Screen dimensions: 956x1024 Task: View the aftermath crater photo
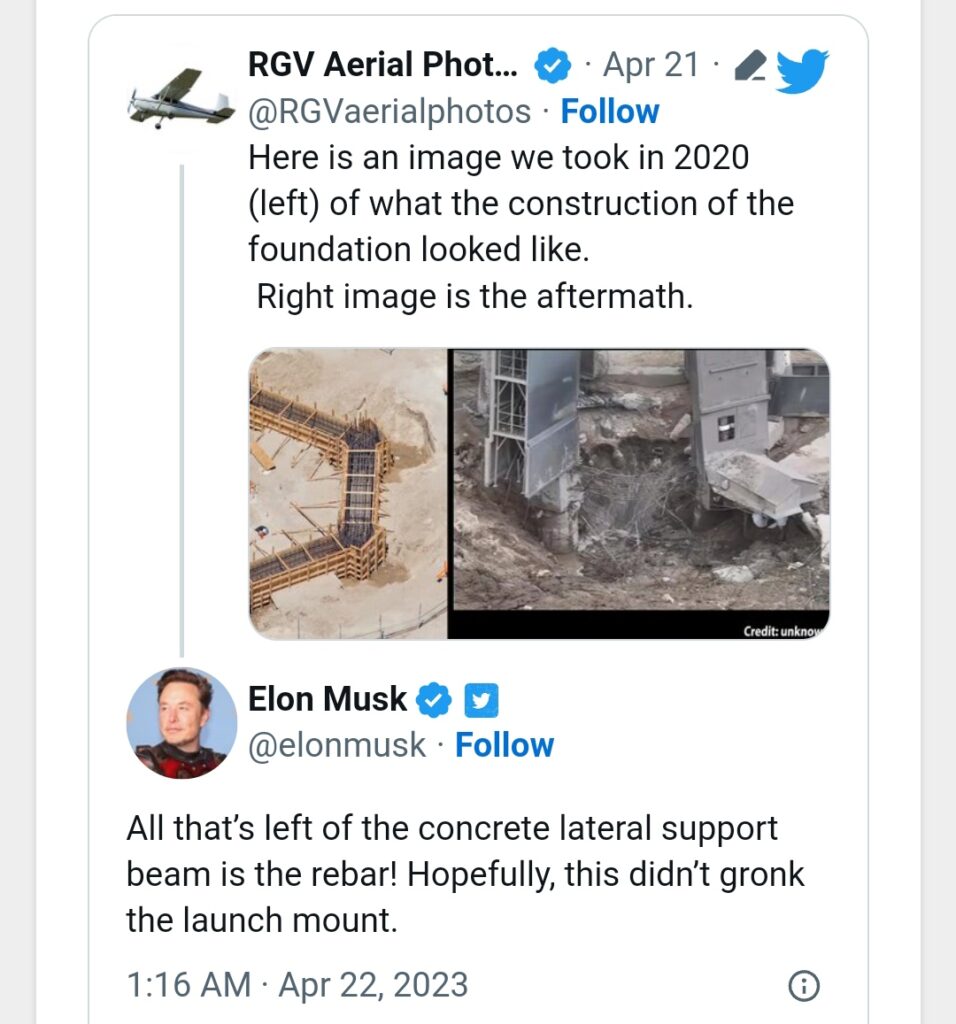[x=640, y=493]
